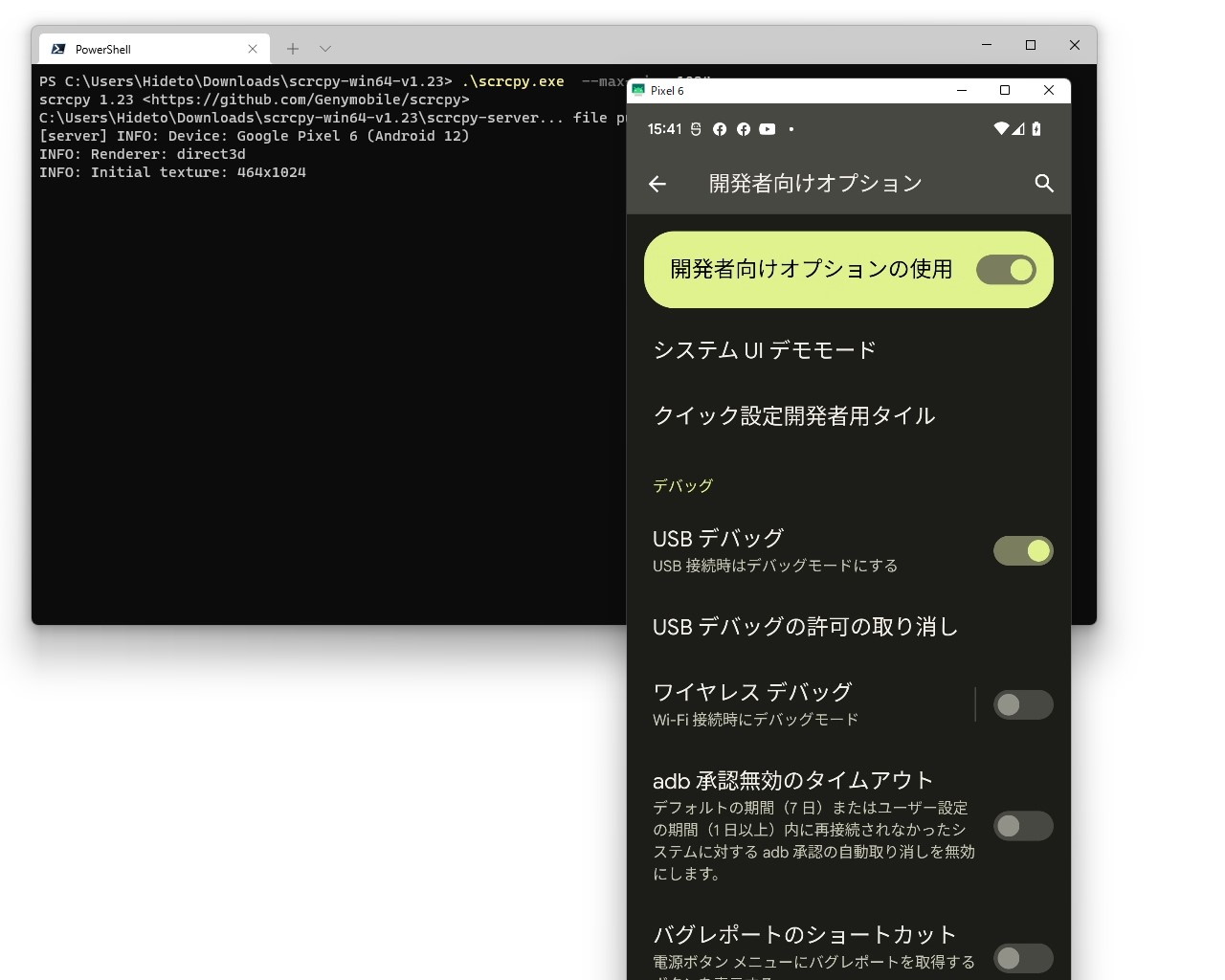This screenshot has width=1225, height=980.
Task: Click the scrcpy icon in Pixel 6 title bar
Action: 636,90
